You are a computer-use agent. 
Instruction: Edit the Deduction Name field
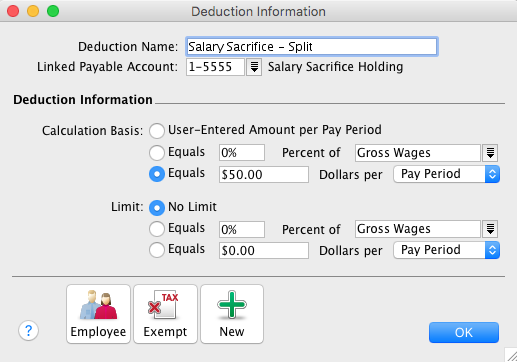click(311, 47)
